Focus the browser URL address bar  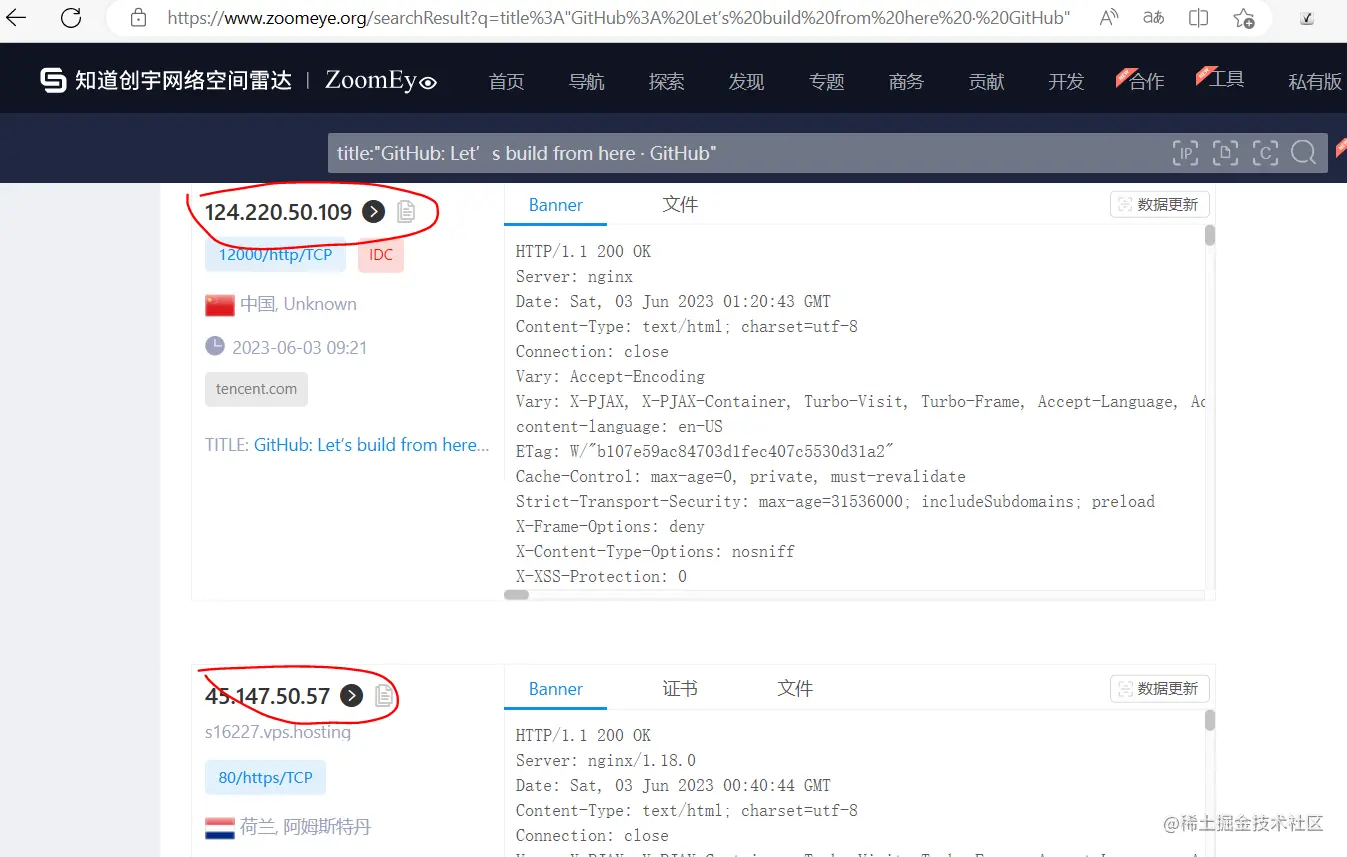[x=618, y=17]
